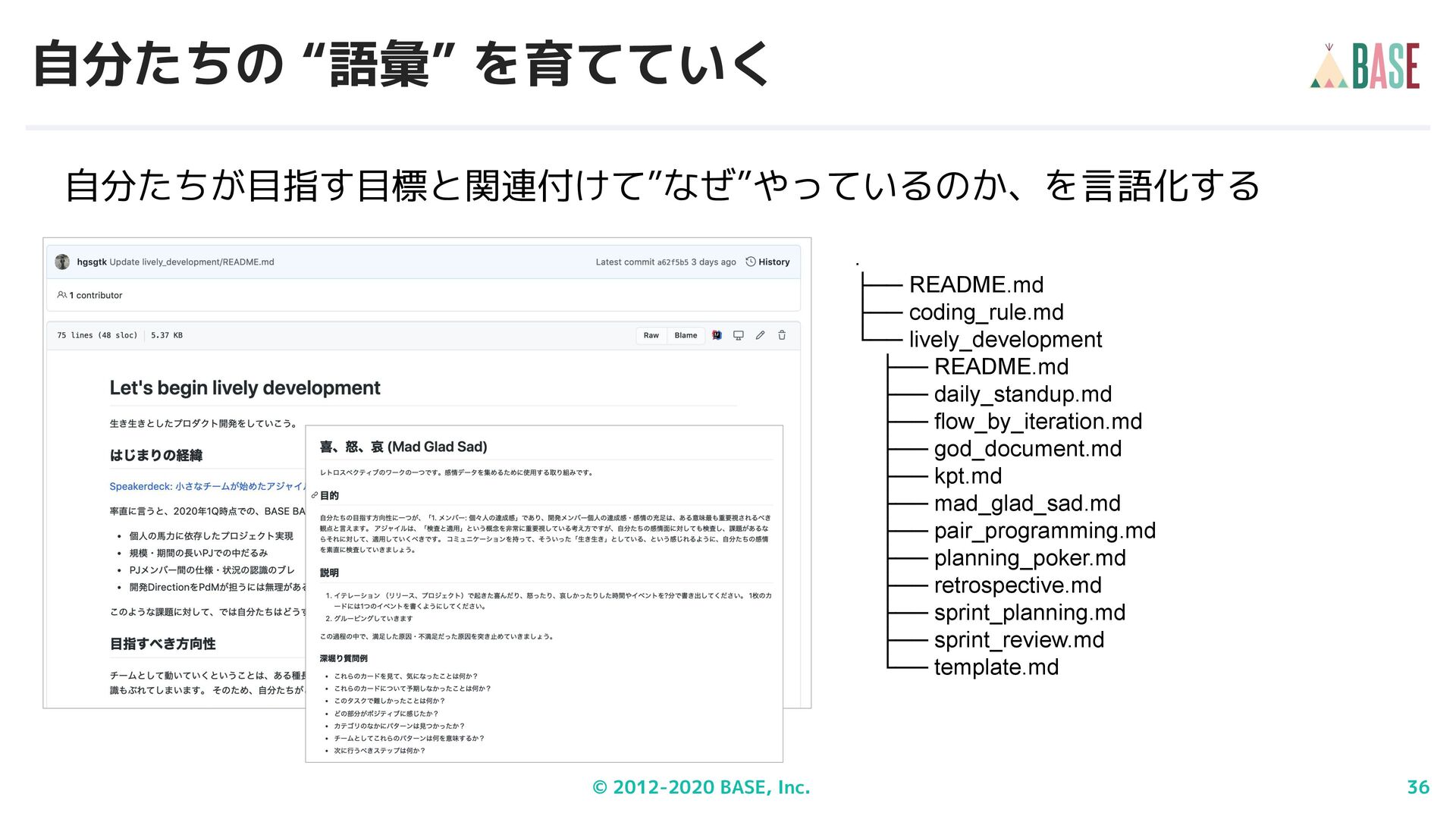View file History
The height and width of the screenshot is (819, 1456).
point(767,262)
